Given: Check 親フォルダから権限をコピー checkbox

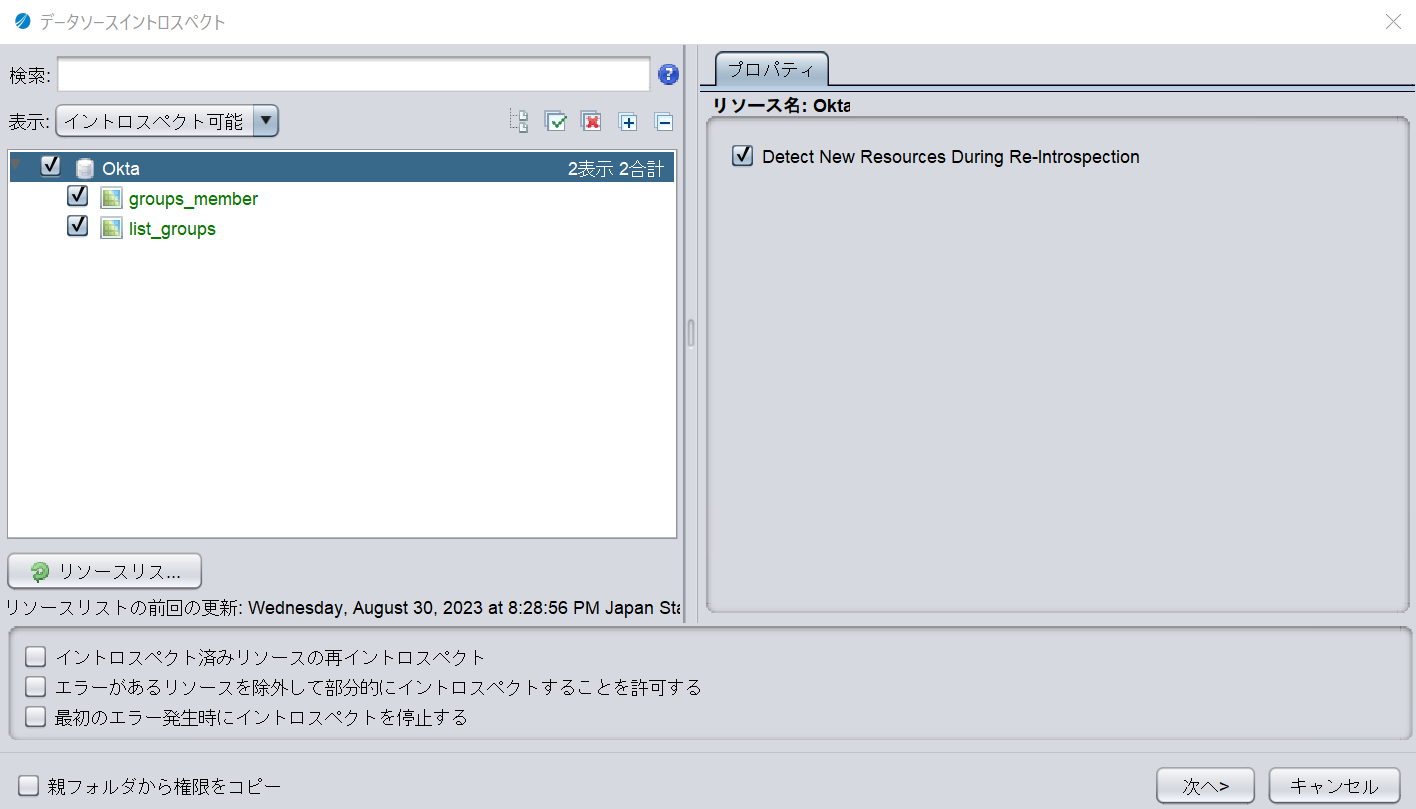Looking at the screenshot, I should [28, 786].
